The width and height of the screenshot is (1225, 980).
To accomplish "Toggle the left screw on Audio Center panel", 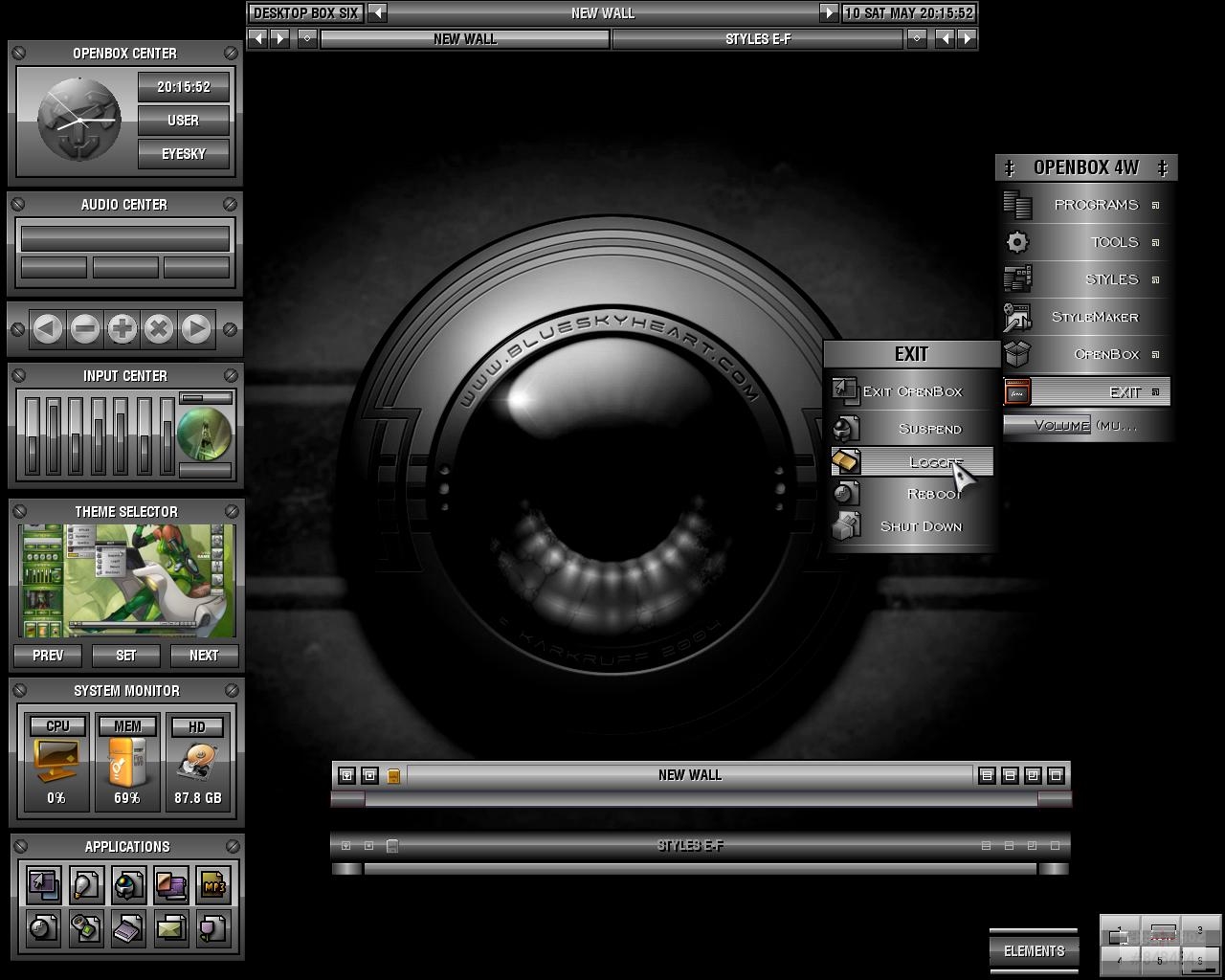I will coord(18,204).
